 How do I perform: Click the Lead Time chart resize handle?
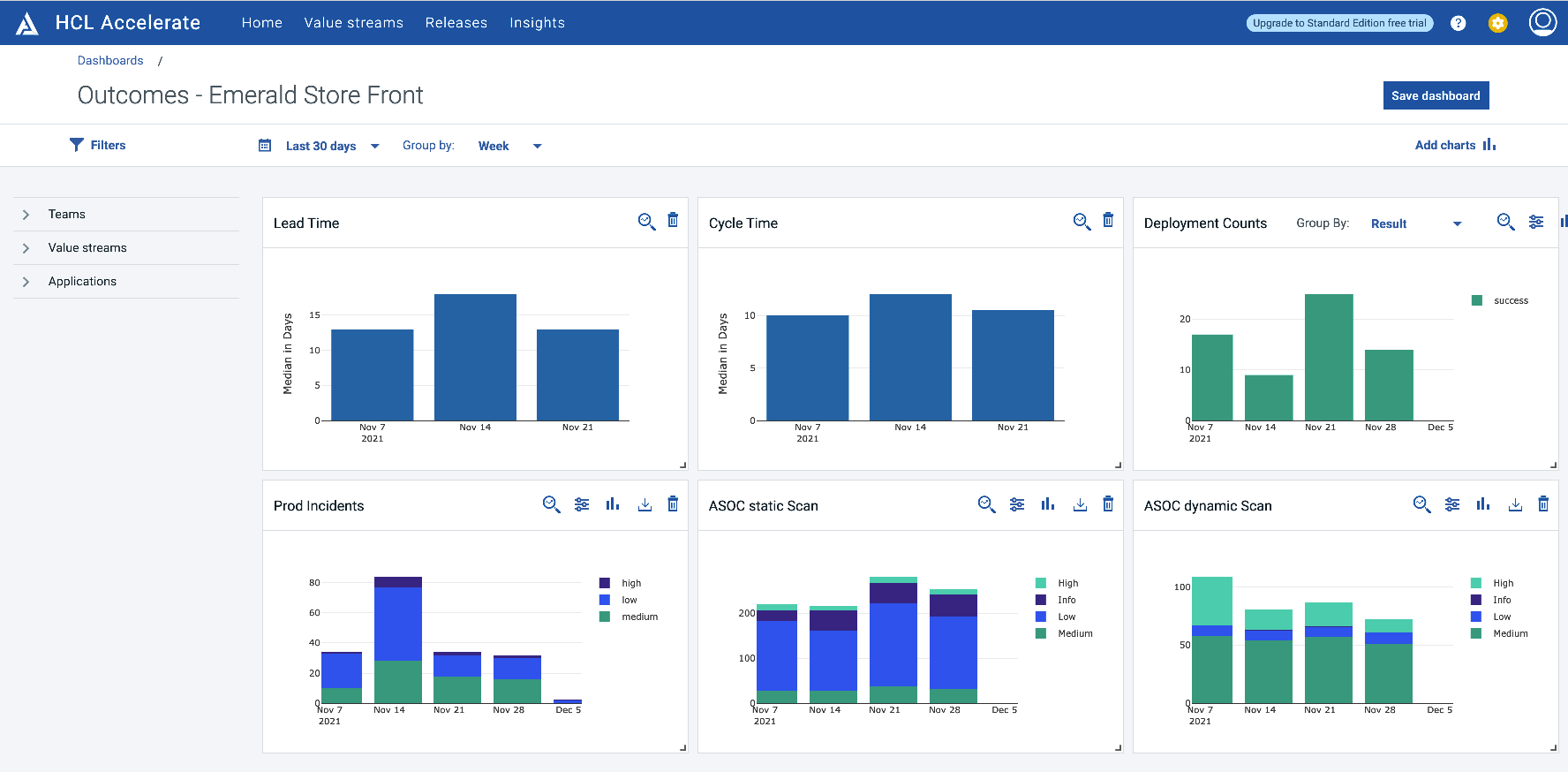coord(682,465)
